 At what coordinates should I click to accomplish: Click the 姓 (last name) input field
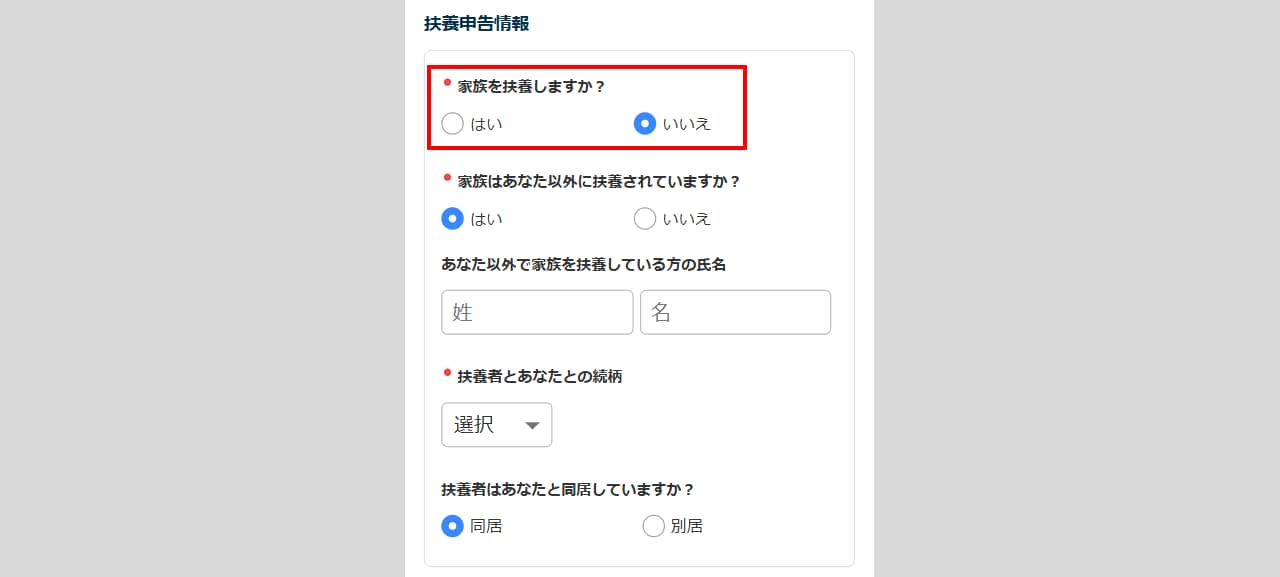pyautogui.click(x=537, y=312)
